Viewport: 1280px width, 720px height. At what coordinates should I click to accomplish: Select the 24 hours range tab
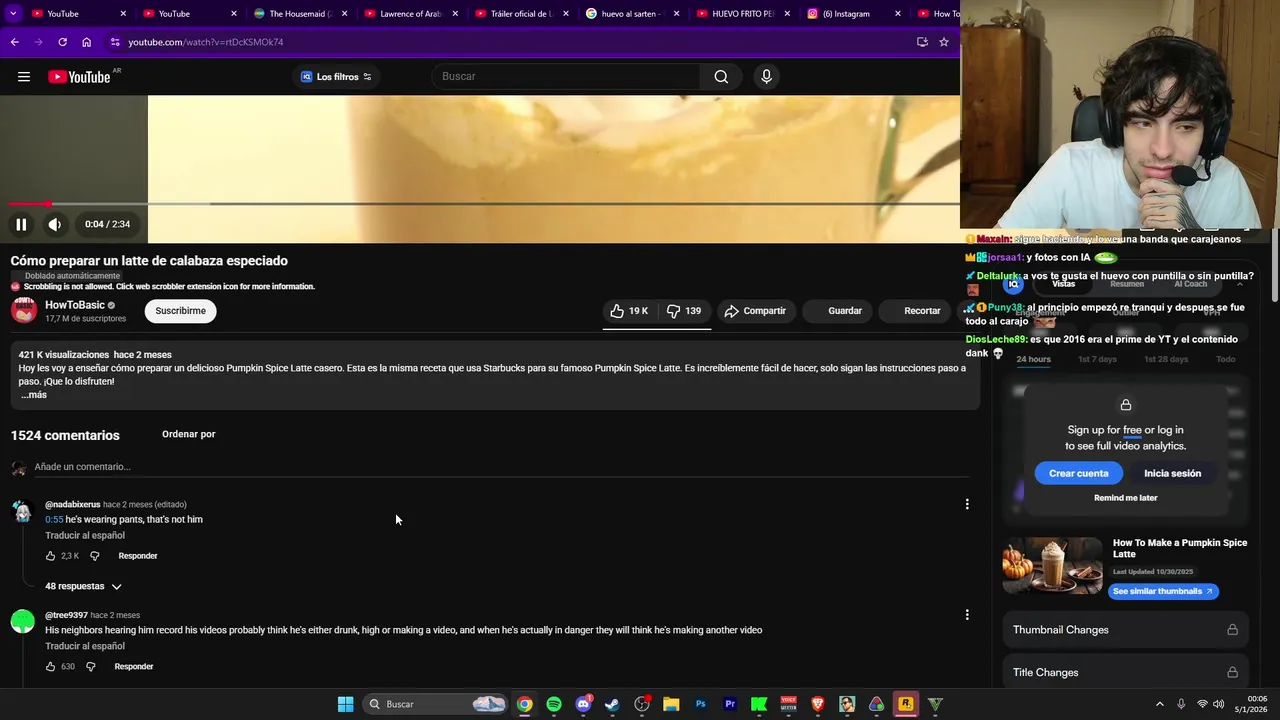point(1033,359)
